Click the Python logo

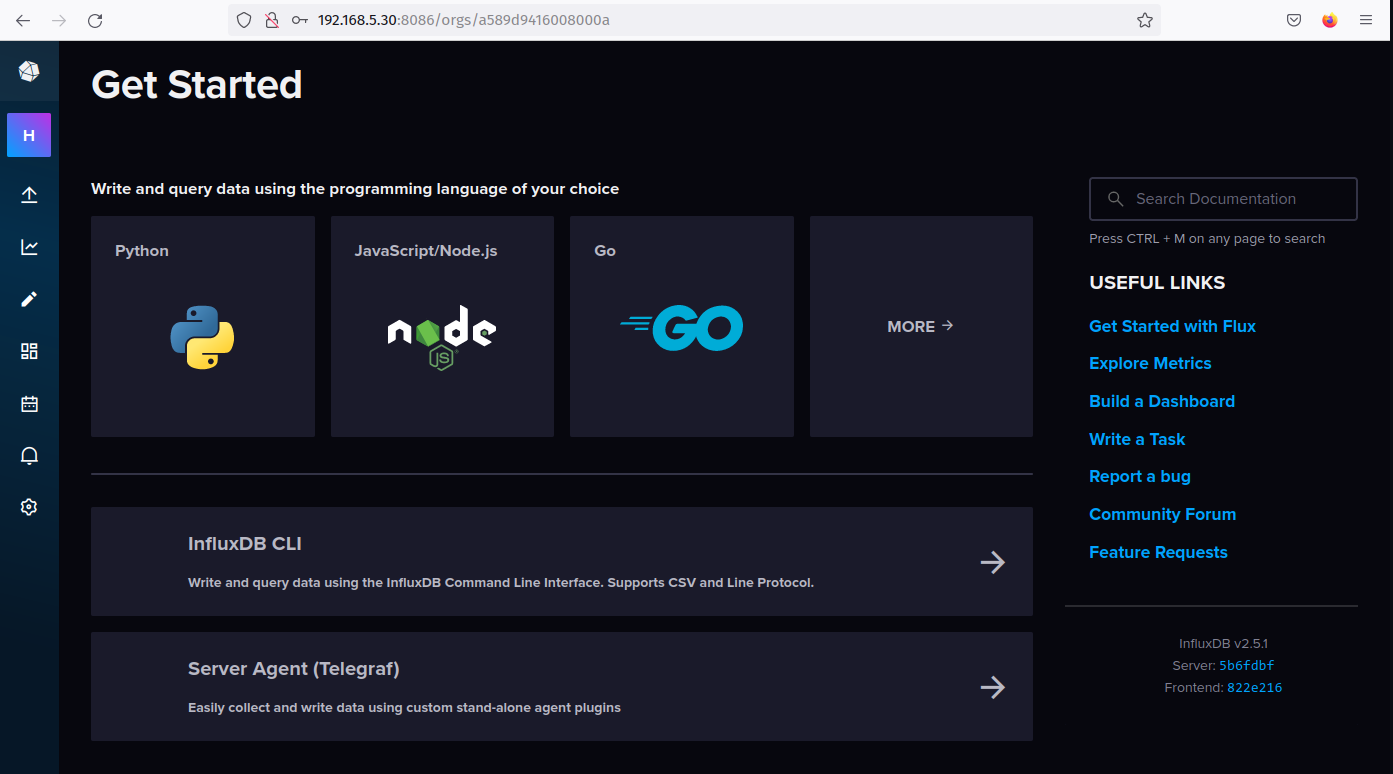click(x=202, y=338)
